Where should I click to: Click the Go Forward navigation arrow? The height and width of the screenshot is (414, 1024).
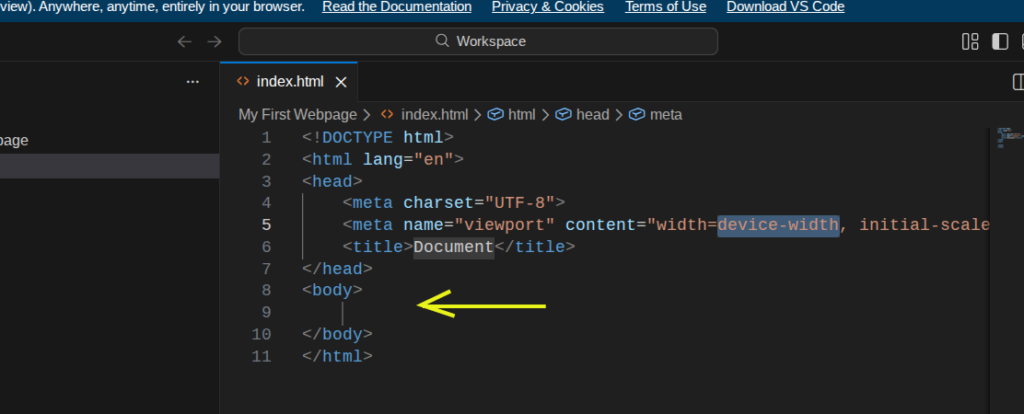214,41
